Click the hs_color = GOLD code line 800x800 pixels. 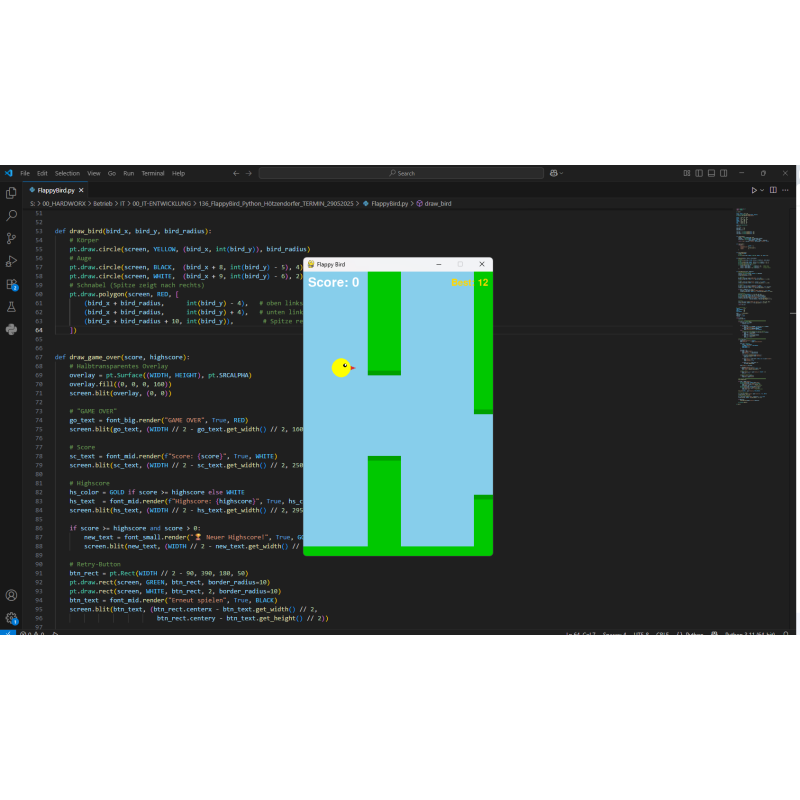point(157,492)
